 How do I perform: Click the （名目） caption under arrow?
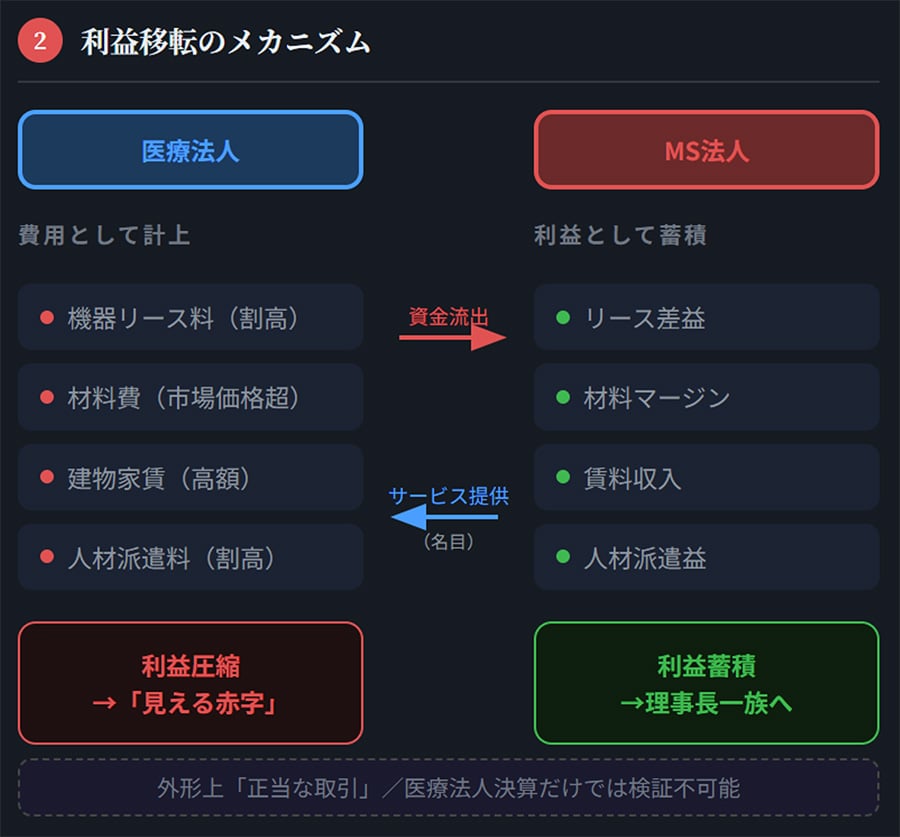(448, 542)
